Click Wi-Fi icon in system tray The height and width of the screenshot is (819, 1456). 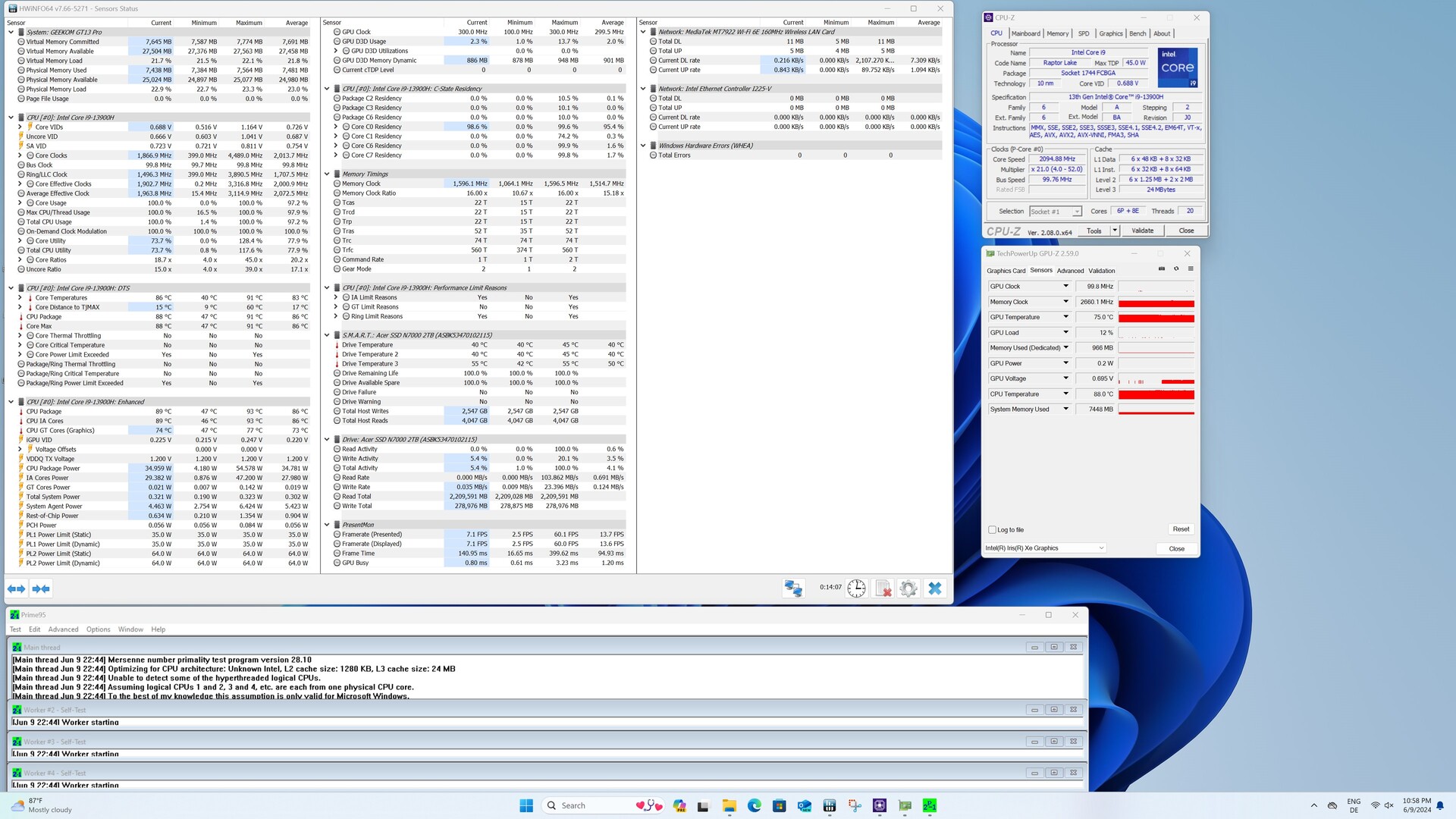click(1375, 805)
